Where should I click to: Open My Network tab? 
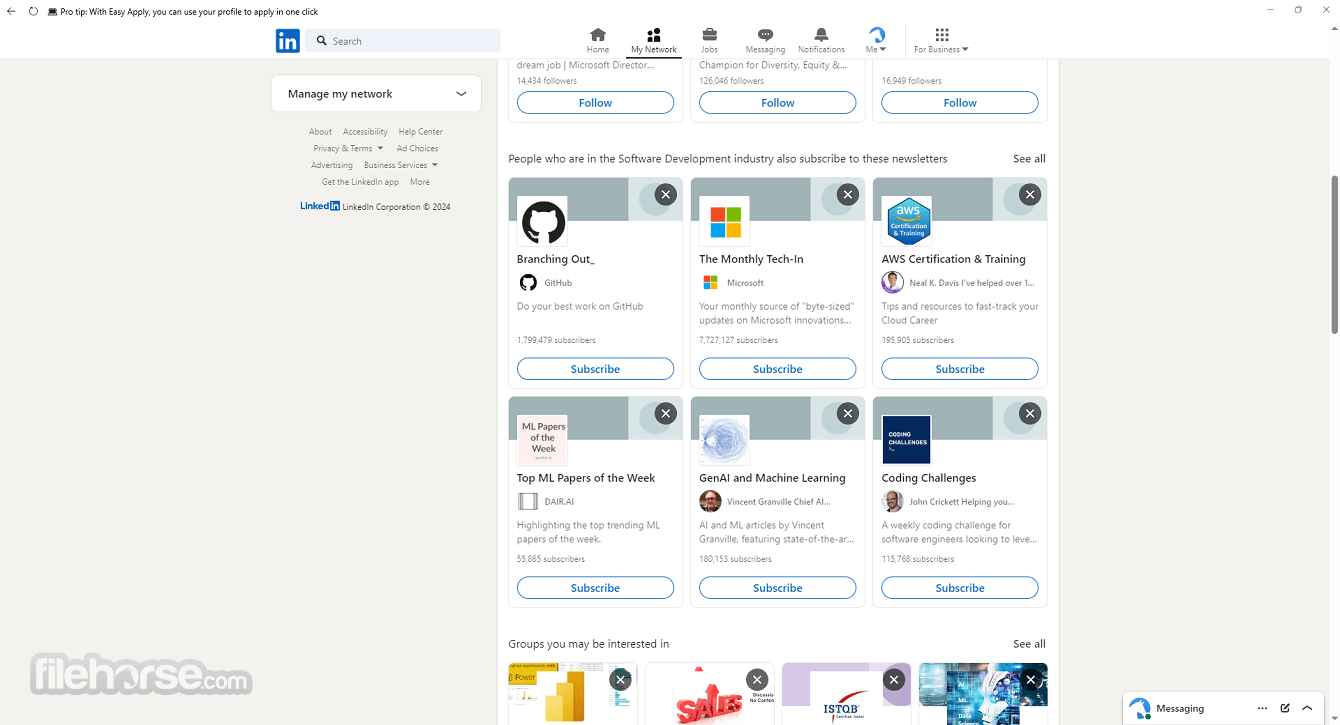point(654,41)
